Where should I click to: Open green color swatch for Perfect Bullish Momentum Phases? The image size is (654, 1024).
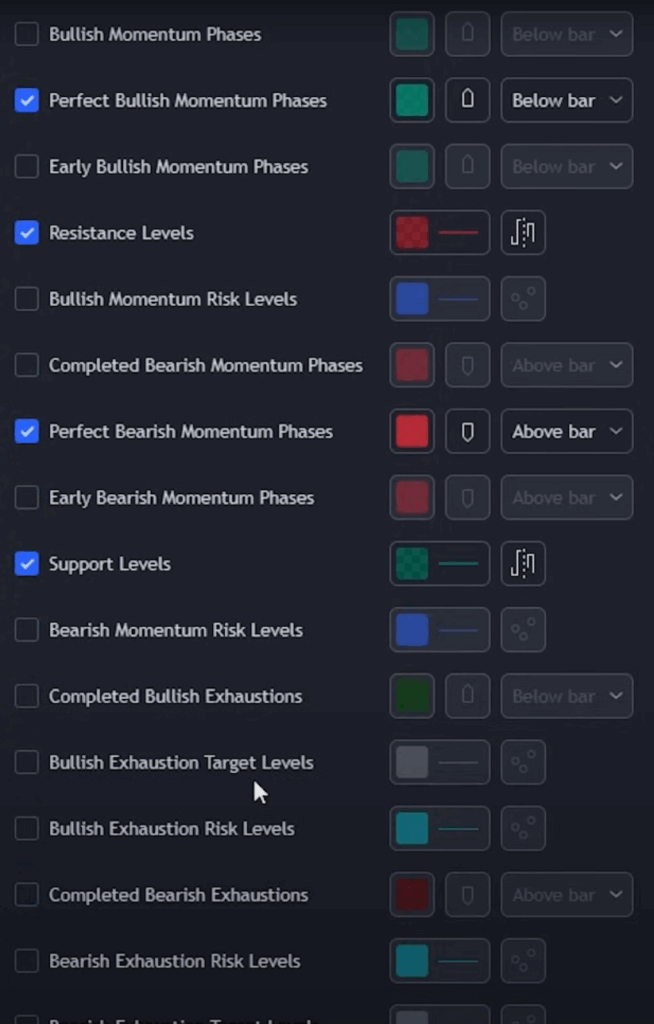(412, 100)
